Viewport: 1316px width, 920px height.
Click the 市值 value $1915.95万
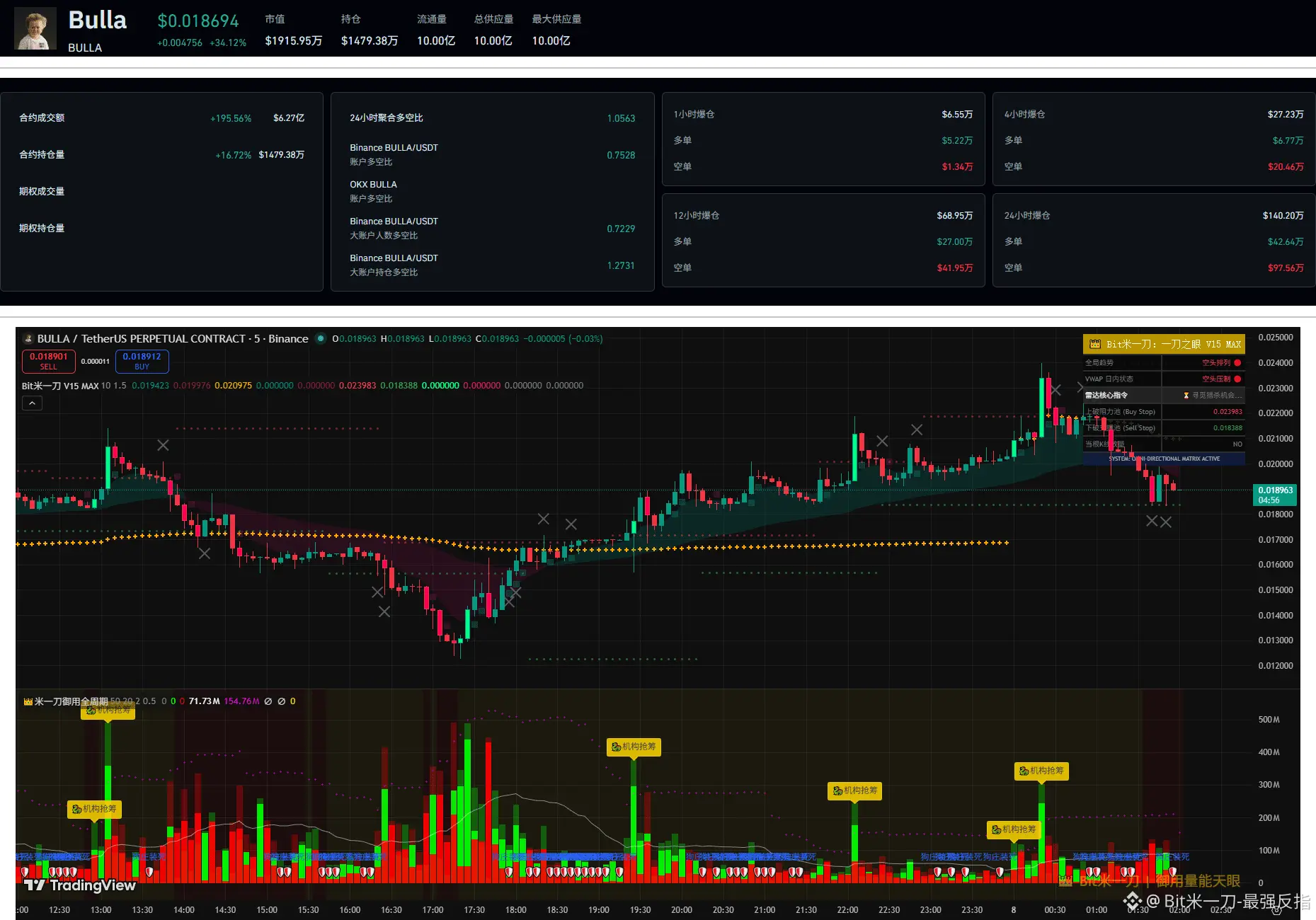click(294, 40)
